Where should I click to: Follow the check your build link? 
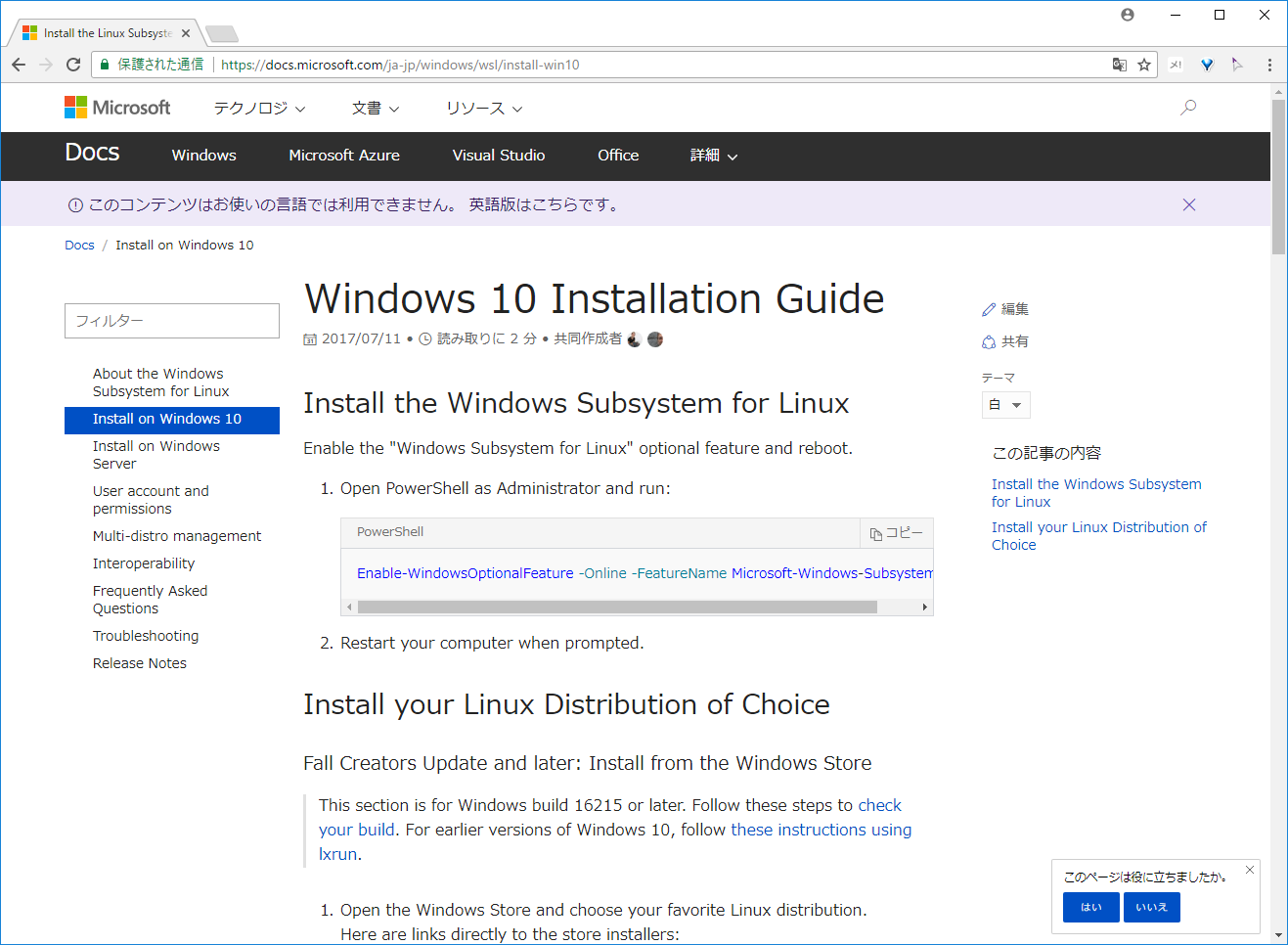[x=610, y=818]
